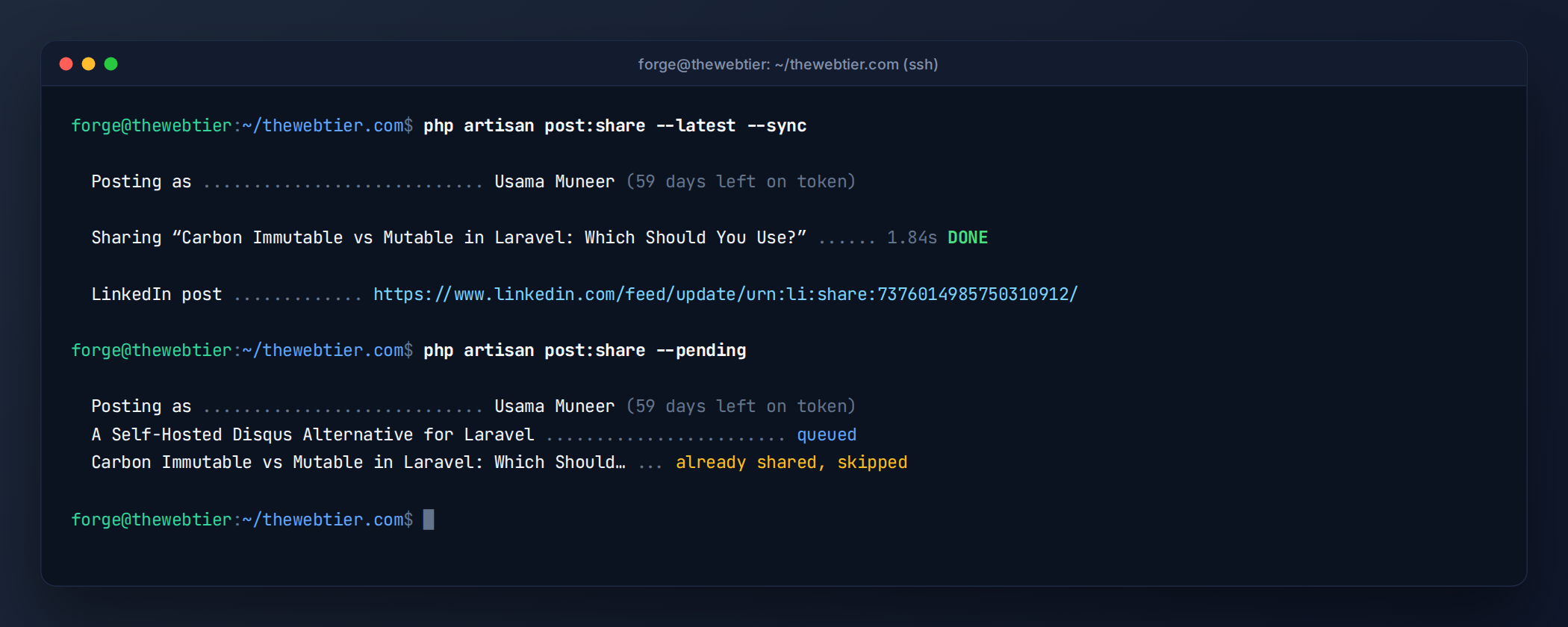Image resolution: width=1568 pixels, height=627 pixels.
Task: Click the 'already shared, skipped' status
Action: tap(791, 462)
